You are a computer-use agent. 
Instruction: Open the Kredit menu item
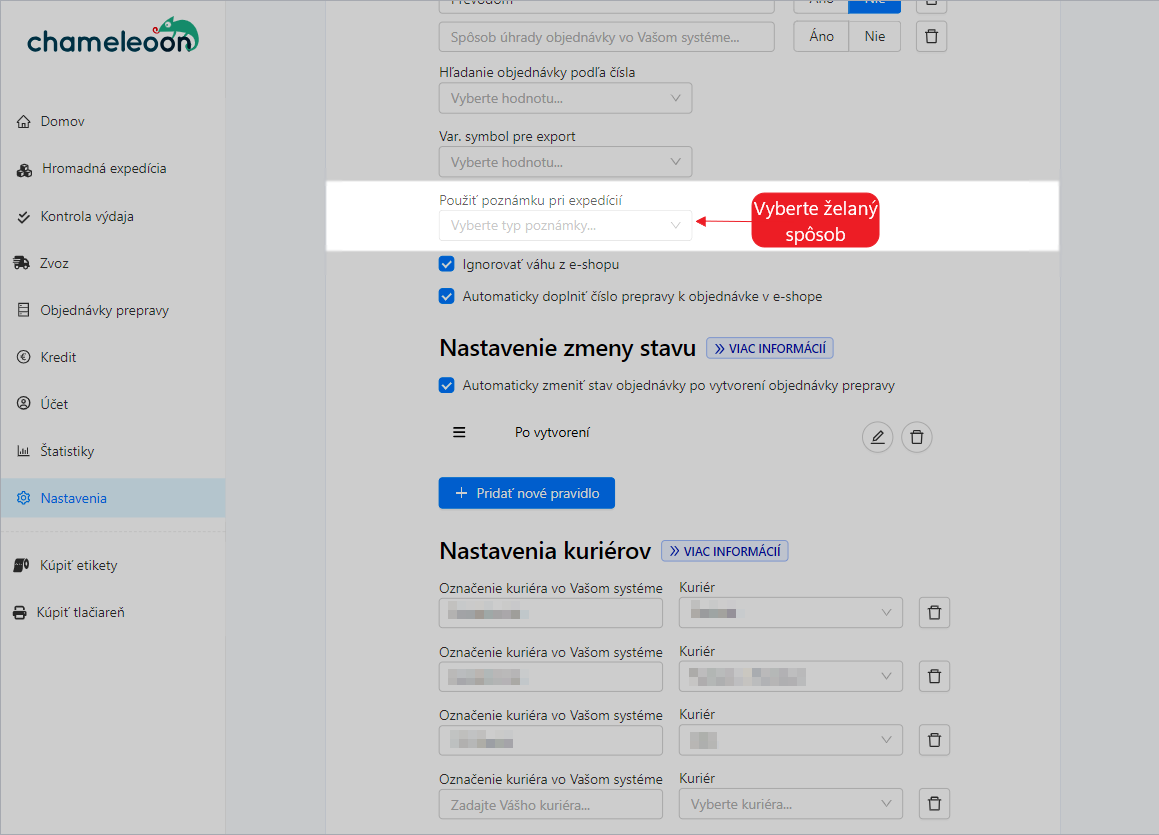58,357
